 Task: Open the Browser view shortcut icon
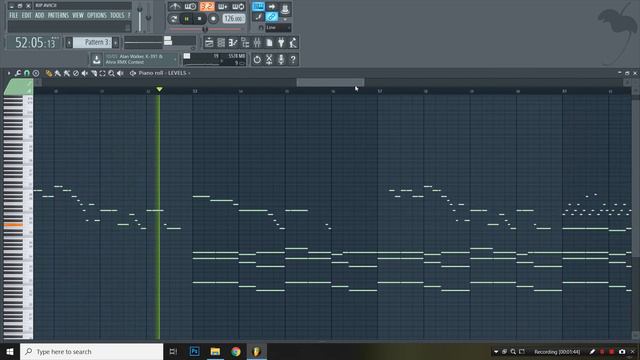coord(245,42)
